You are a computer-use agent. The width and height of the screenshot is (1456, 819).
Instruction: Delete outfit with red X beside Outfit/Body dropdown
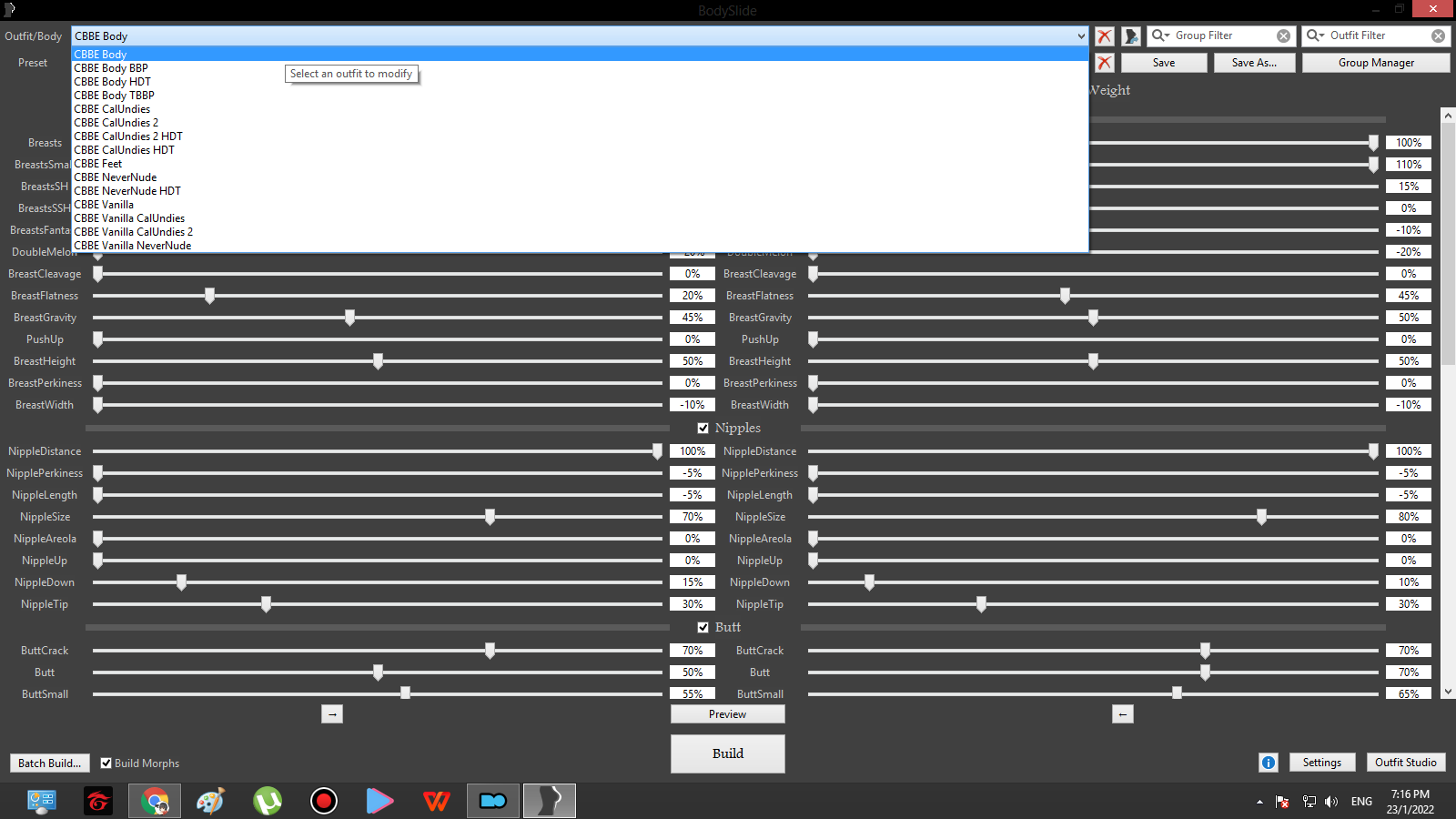1104,36
